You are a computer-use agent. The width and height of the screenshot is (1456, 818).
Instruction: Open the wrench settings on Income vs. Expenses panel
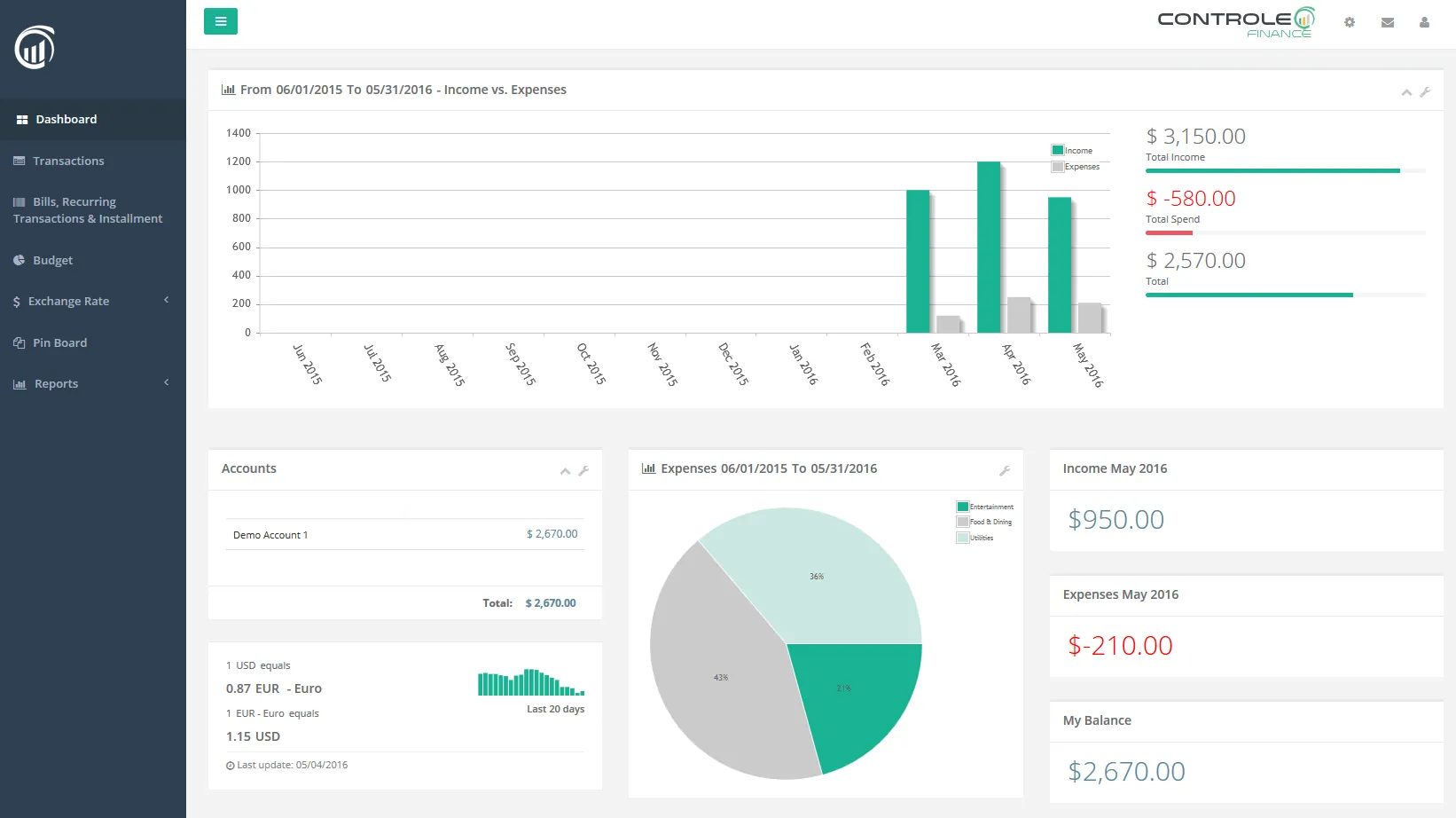(1426, 91)
